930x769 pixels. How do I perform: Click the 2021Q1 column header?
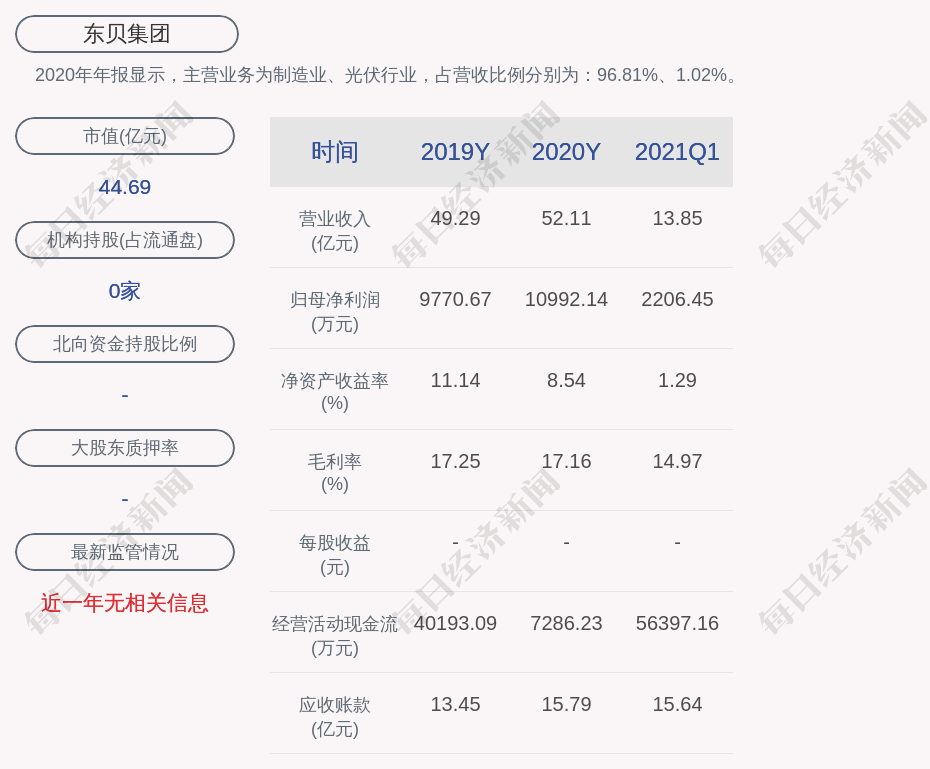click(677, 152)
